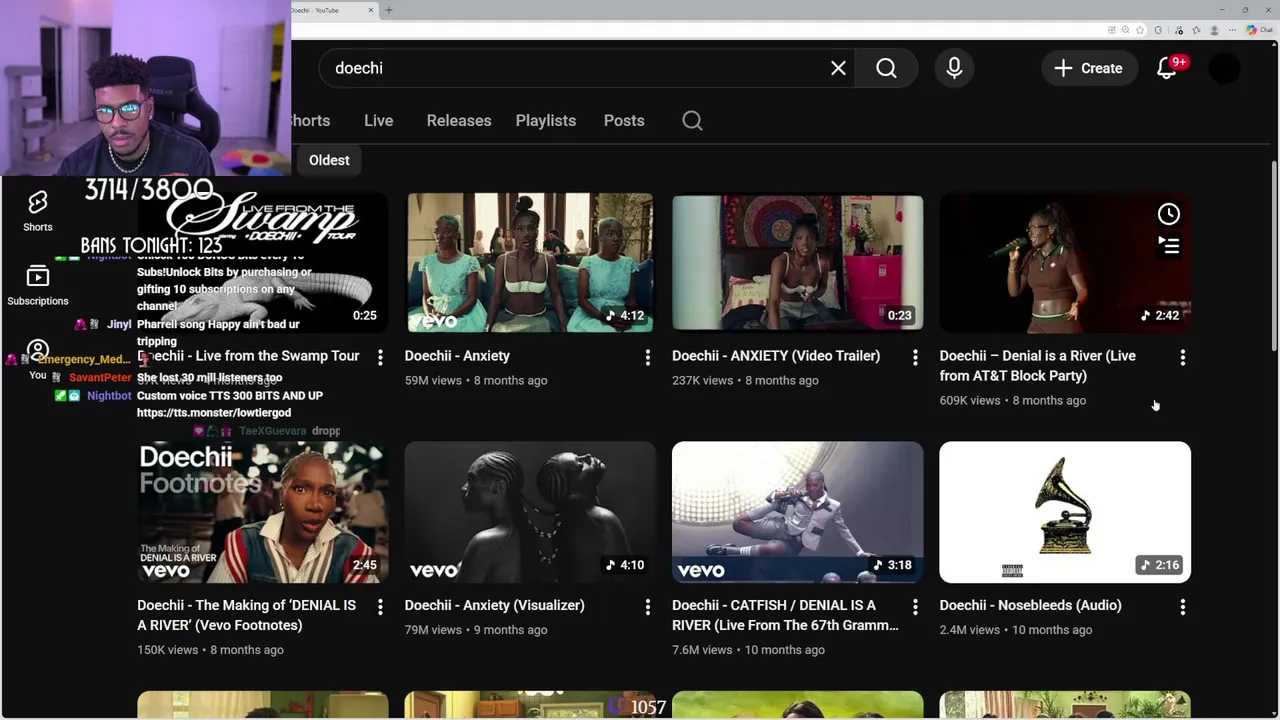The width and height of the screenshot is (1280, 720).
Task: Click the '2.4M views' text under Nosebleeds
Action: 969,630
